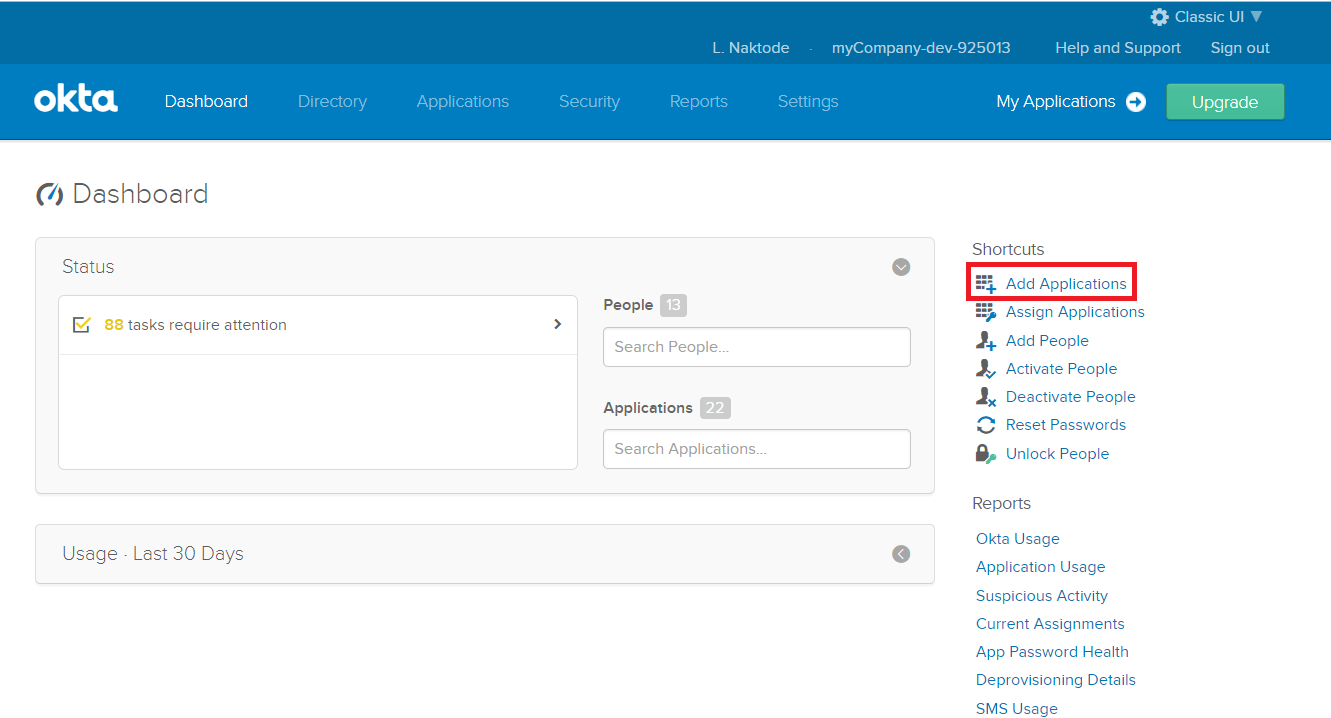Click the People label above search

[x=628, y=305]
